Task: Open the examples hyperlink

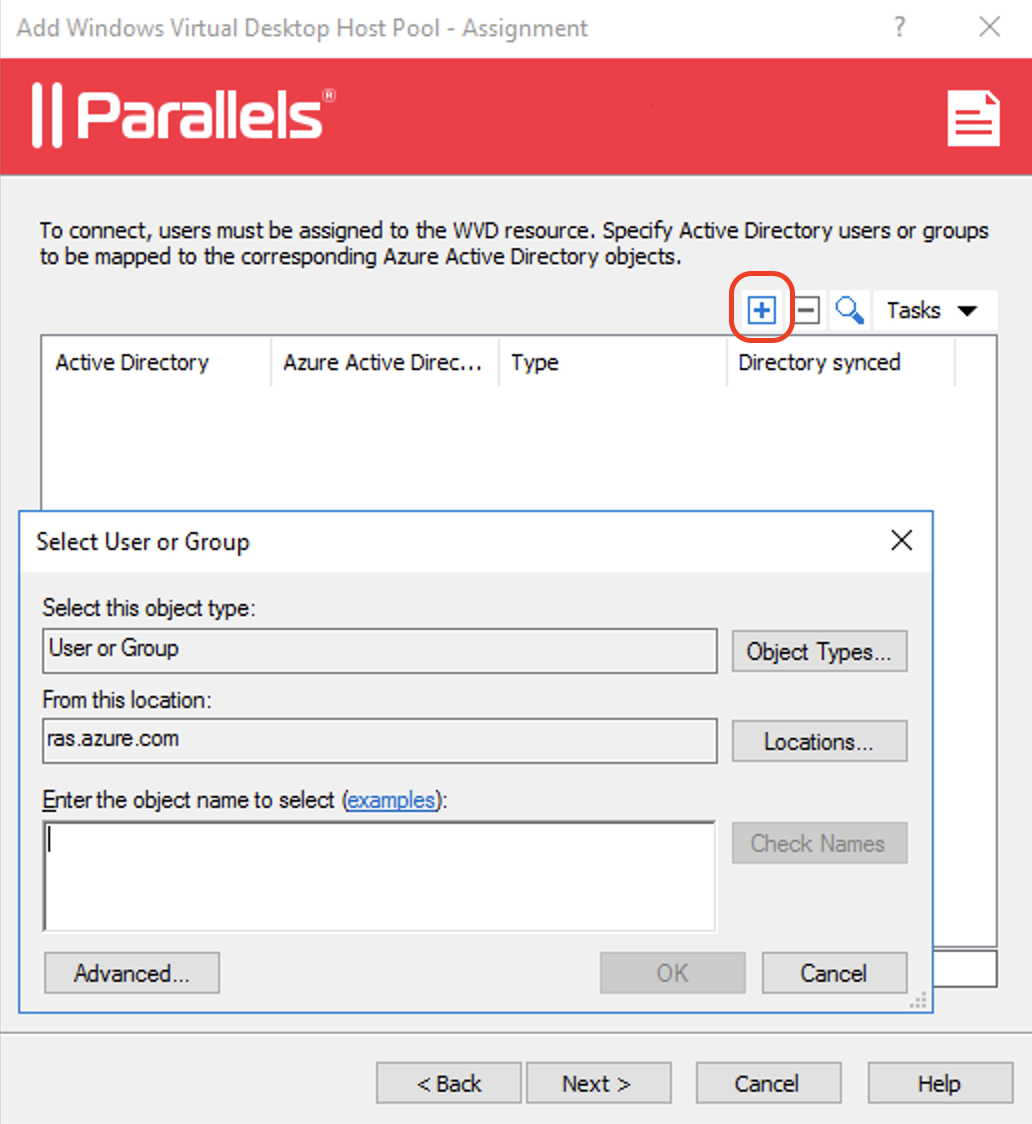Action: 391,800
